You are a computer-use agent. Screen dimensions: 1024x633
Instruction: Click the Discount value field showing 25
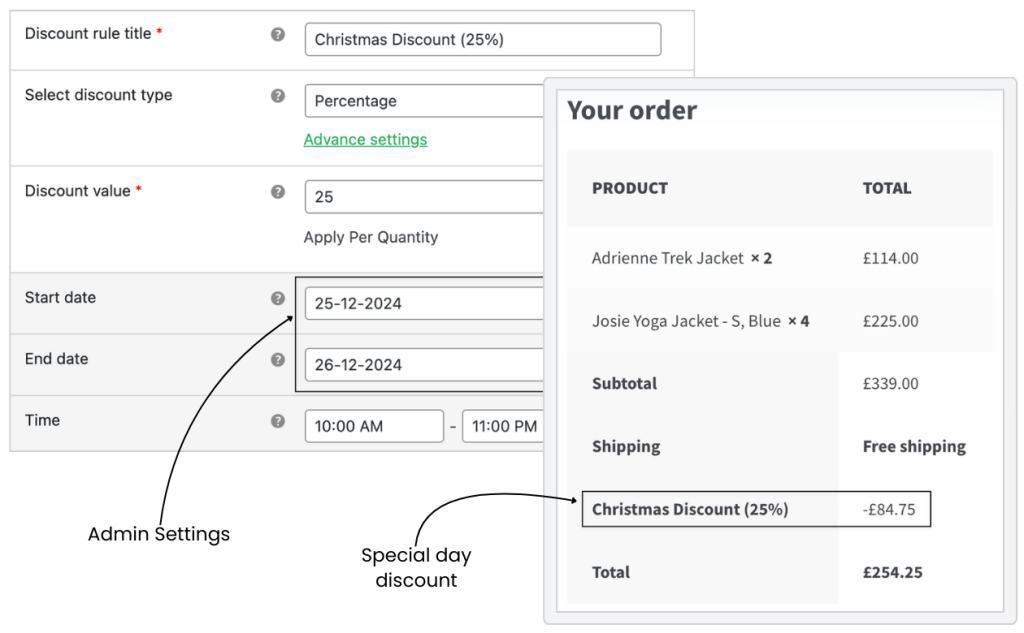click(424, 197)
